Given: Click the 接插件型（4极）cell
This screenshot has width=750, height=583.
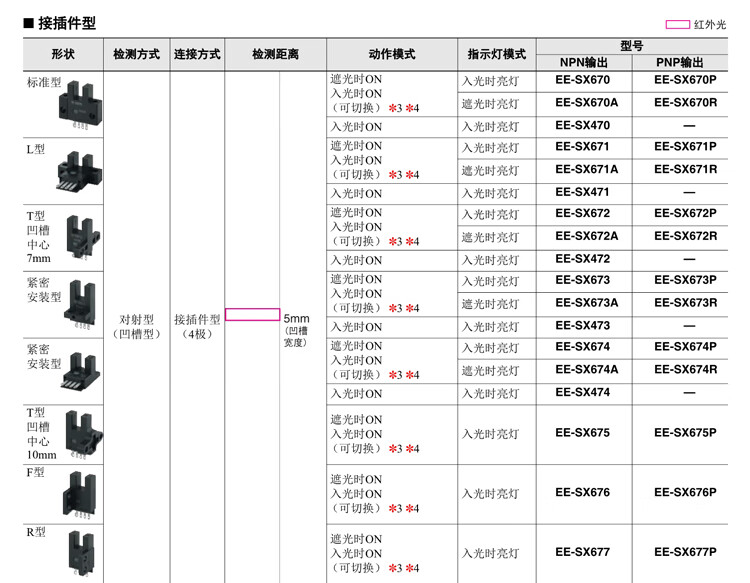Looking at the screenshot, I should pos(197,327).
